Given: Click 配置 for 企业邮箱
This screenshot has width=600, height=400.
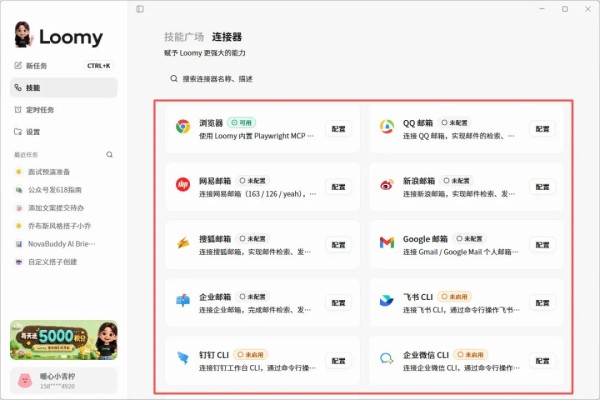Looking at the screenshot, I should 338,303.
